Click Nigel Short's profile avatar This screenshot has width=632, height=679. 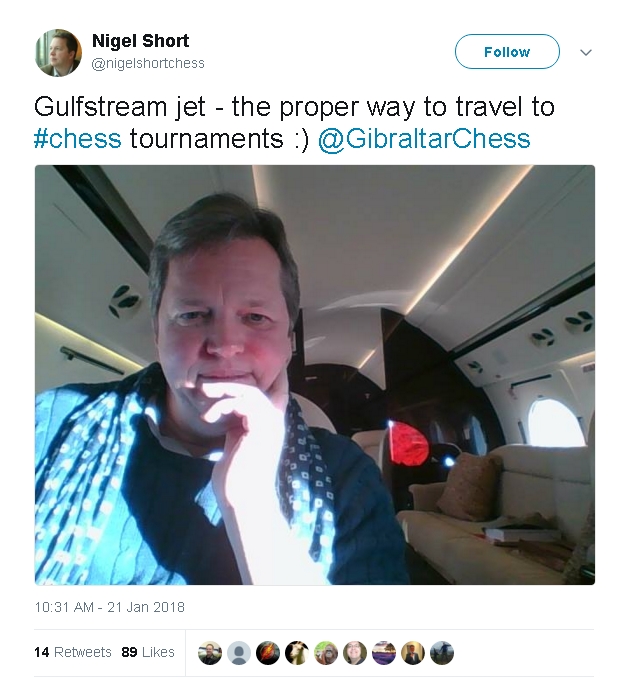[58, 52]
